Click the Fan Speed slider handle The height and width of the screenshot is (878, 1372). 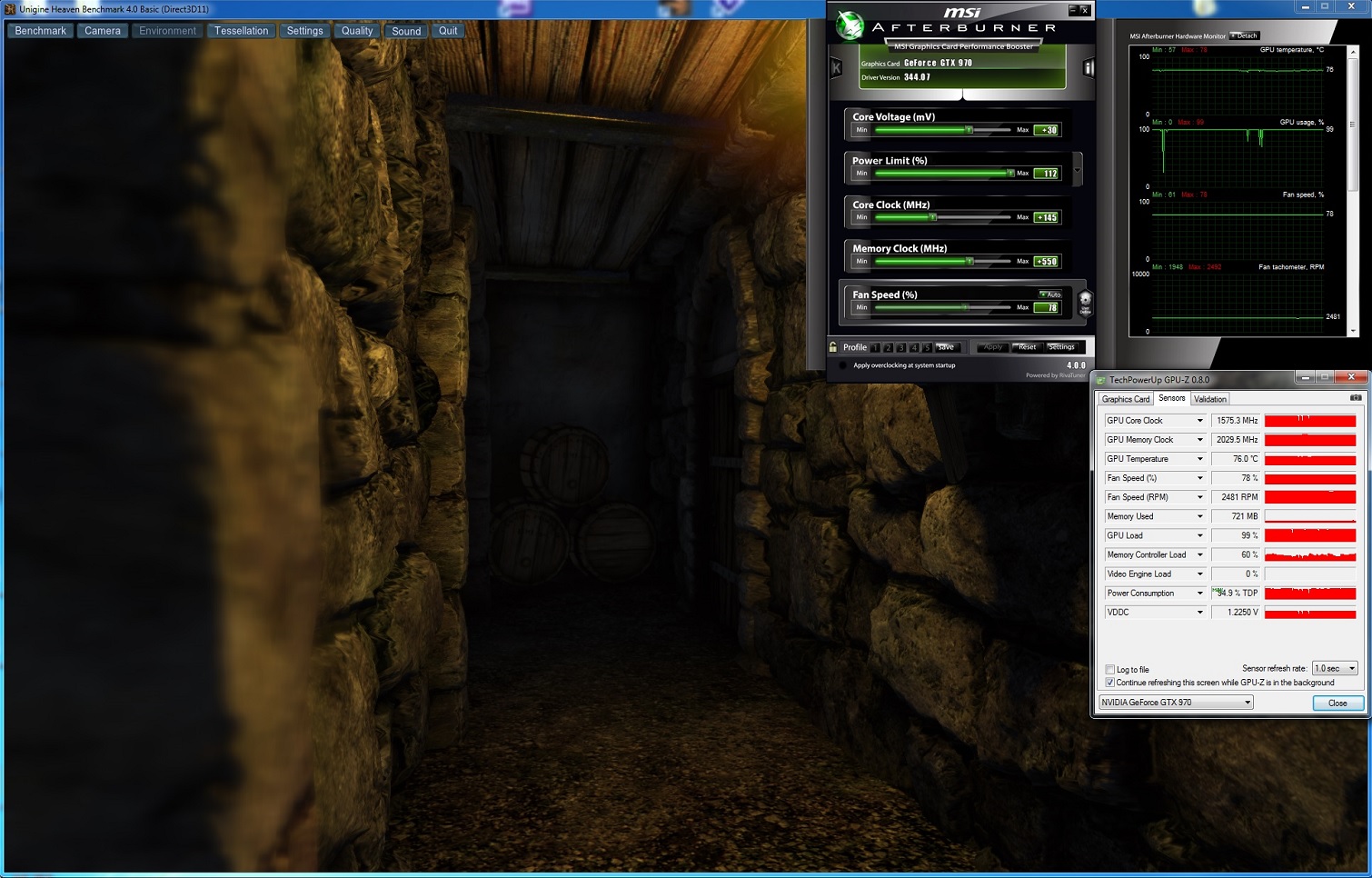pos(965,307)
